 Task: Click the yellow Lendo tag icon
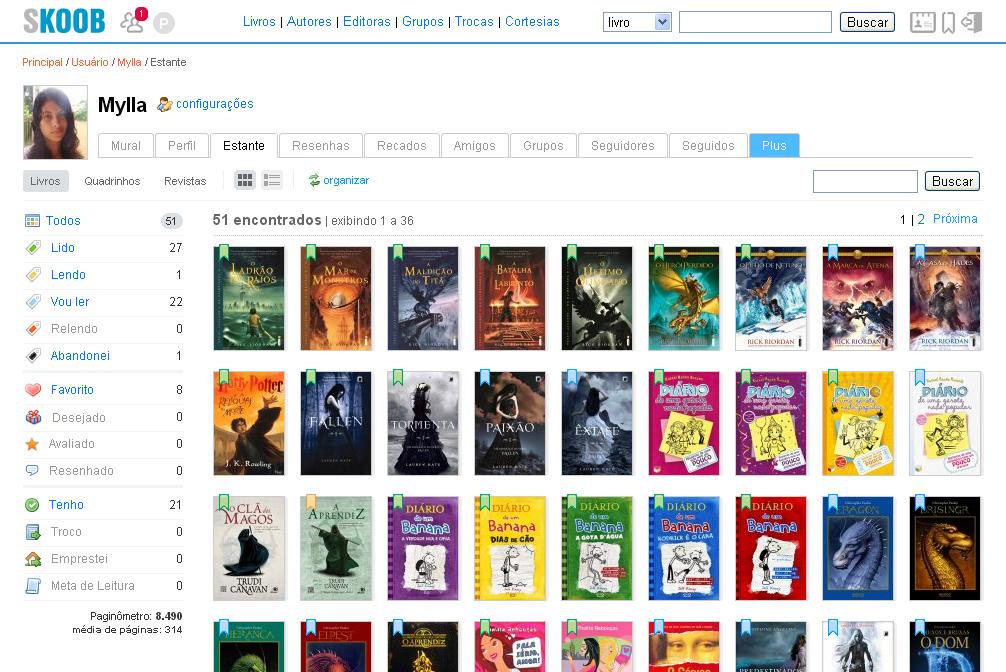click(x=33, y=275)
